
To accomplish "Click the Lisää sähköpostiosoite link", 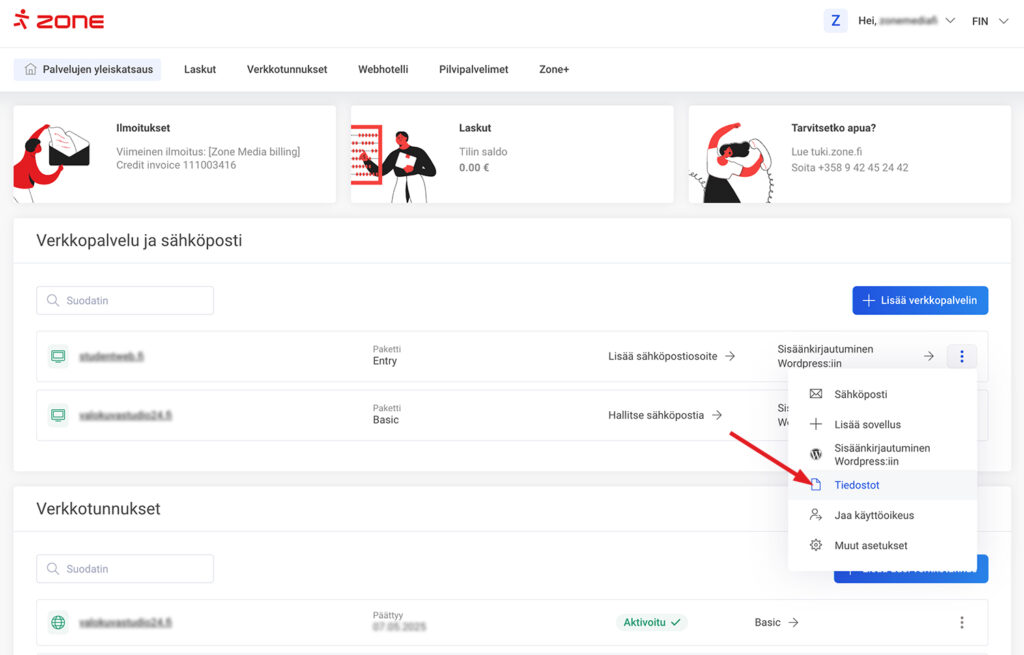I will (671, 356).
